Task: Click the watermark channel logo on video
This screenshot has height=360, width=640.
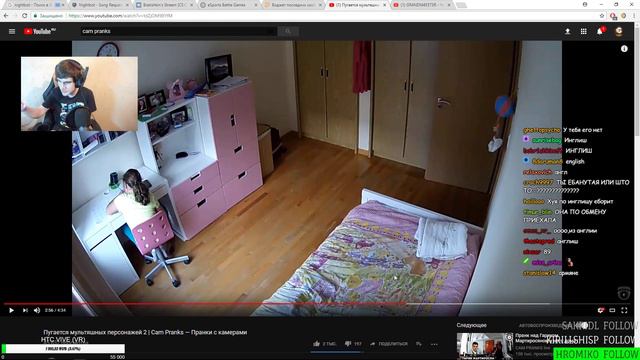Action: 623,293
